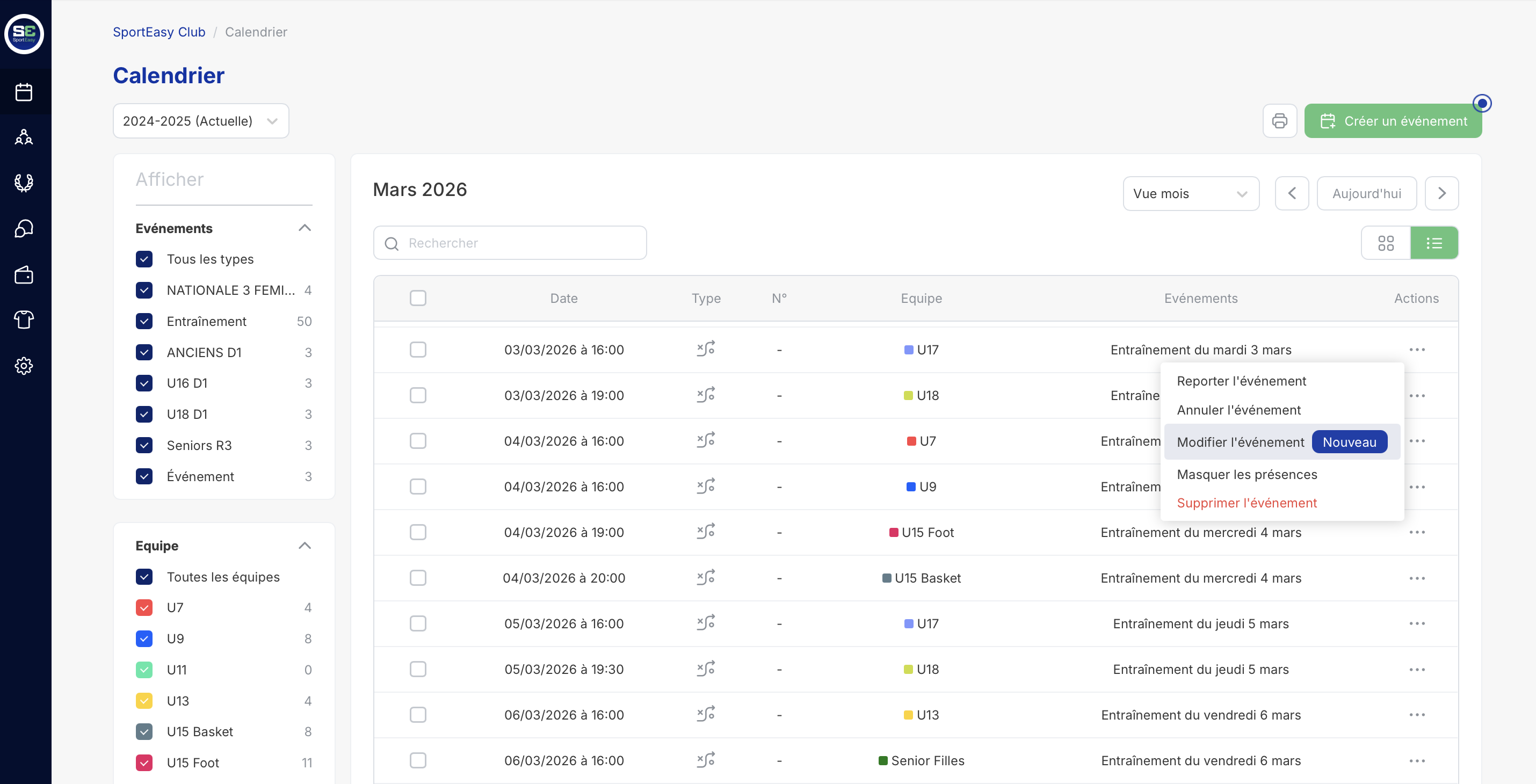
Task: Open the Vue mois view dropdown
Action: pyautogui.click(x=1190, y=194)
